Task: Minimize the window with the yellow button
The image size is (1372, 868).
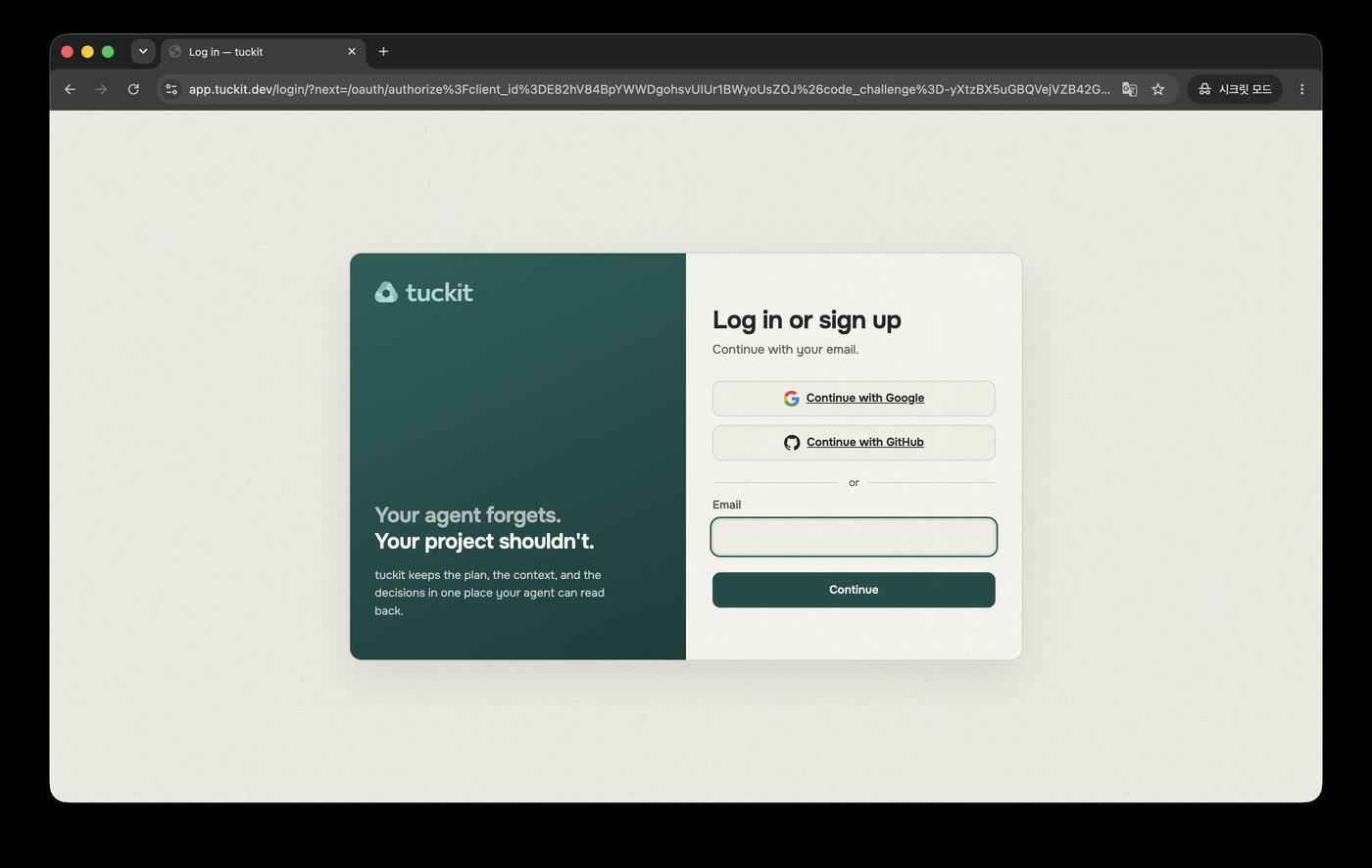Action: point(87,52)
